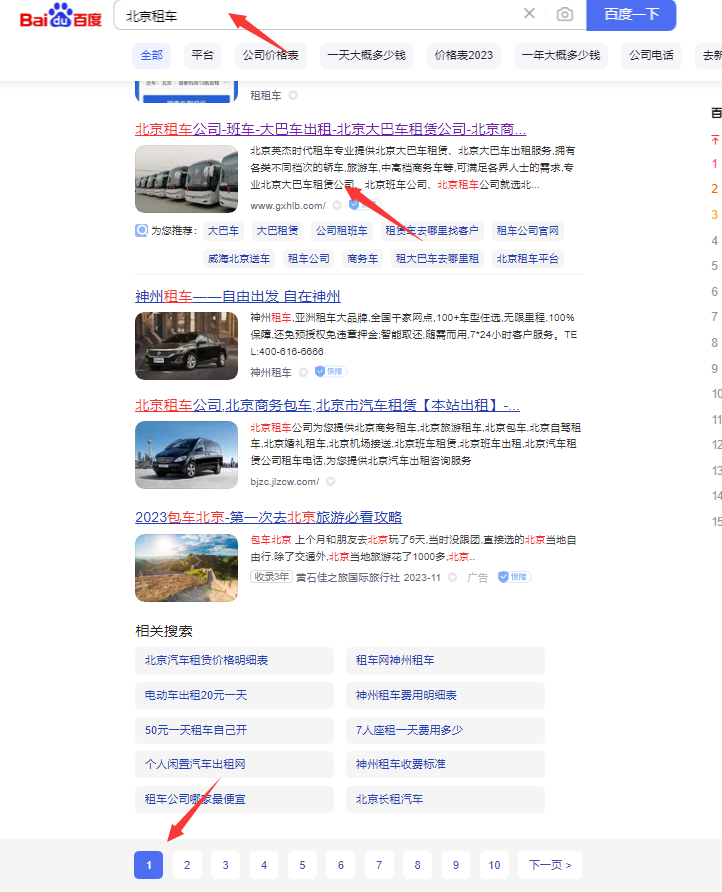Open the 神州租车——自由出发 自在神州 result
The width and height of the screenshot is (722, 892).
[238, 296]
